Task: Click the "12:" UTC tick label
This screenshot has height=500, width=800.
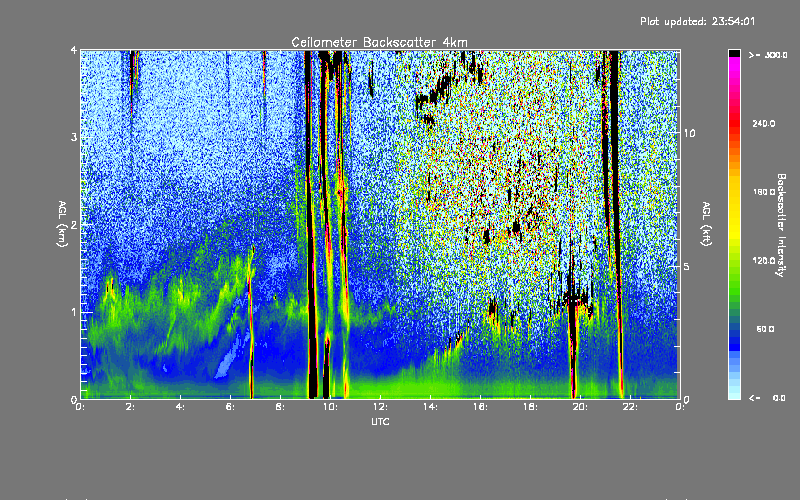Action: point(380,407)
